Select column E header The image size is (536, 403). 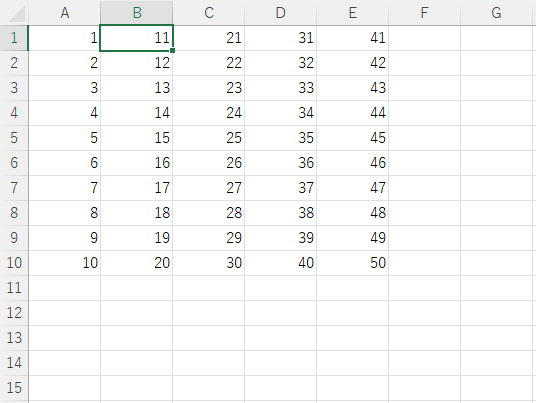pyautogui.click(x=353, y=13)
